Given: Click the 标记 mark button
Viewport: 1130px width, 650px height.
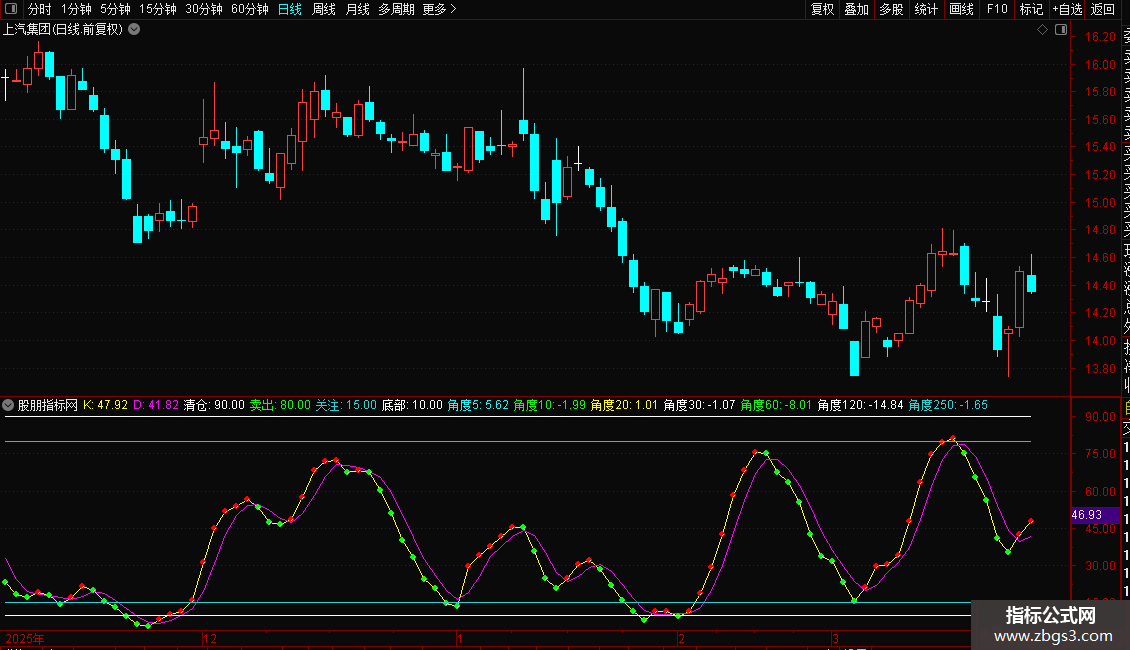Looking at the screenshot, I should point(1031,9).
